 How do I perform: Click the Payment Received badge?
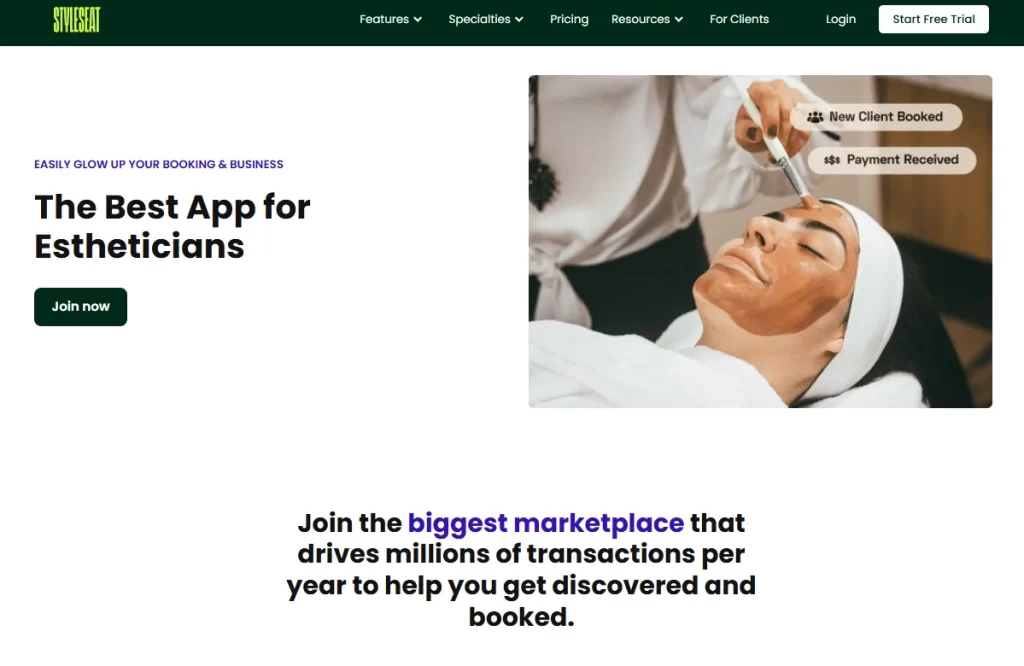[x=891, y=160]
